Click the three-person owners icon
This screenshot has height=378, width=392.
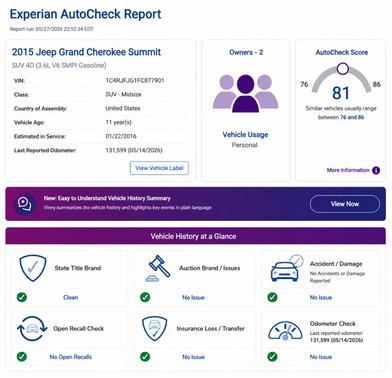click(x=246, y=93)
